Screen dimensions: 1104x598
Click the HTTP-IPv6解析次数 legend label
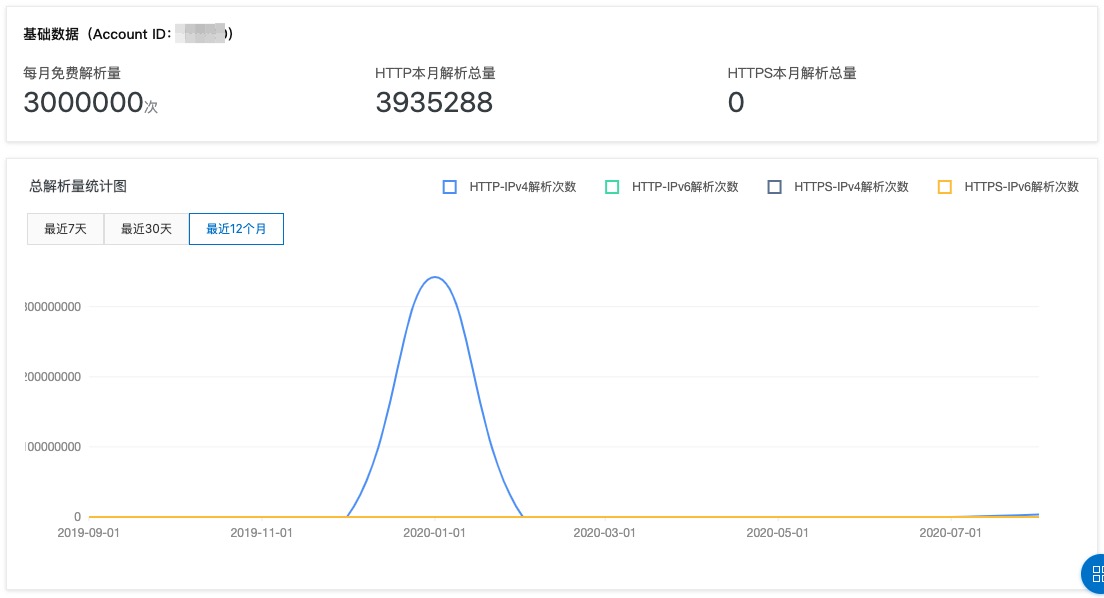click(685, 187)
